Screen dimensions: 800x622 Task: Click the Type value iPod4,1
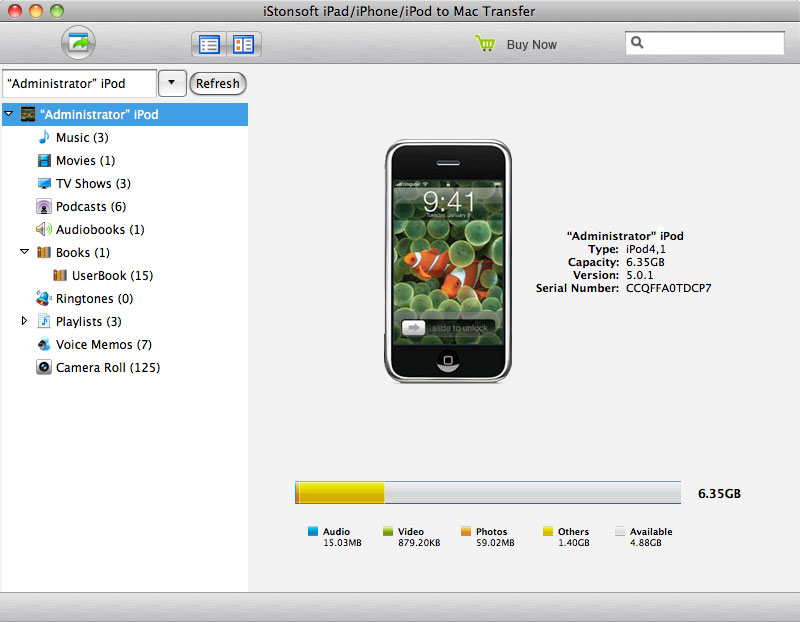click(x=645, y=249)
